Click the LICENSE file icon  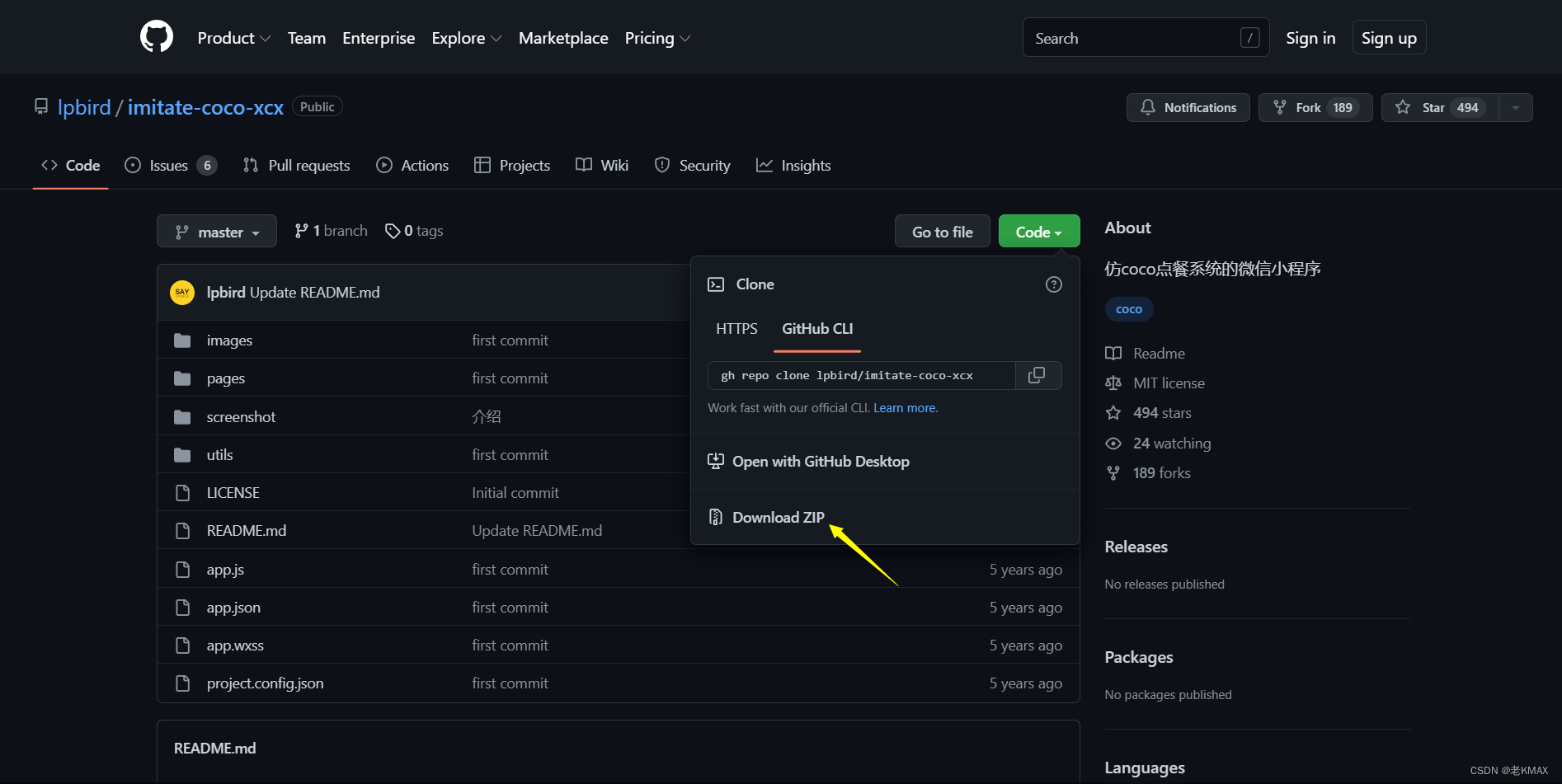tap(183, 493)
